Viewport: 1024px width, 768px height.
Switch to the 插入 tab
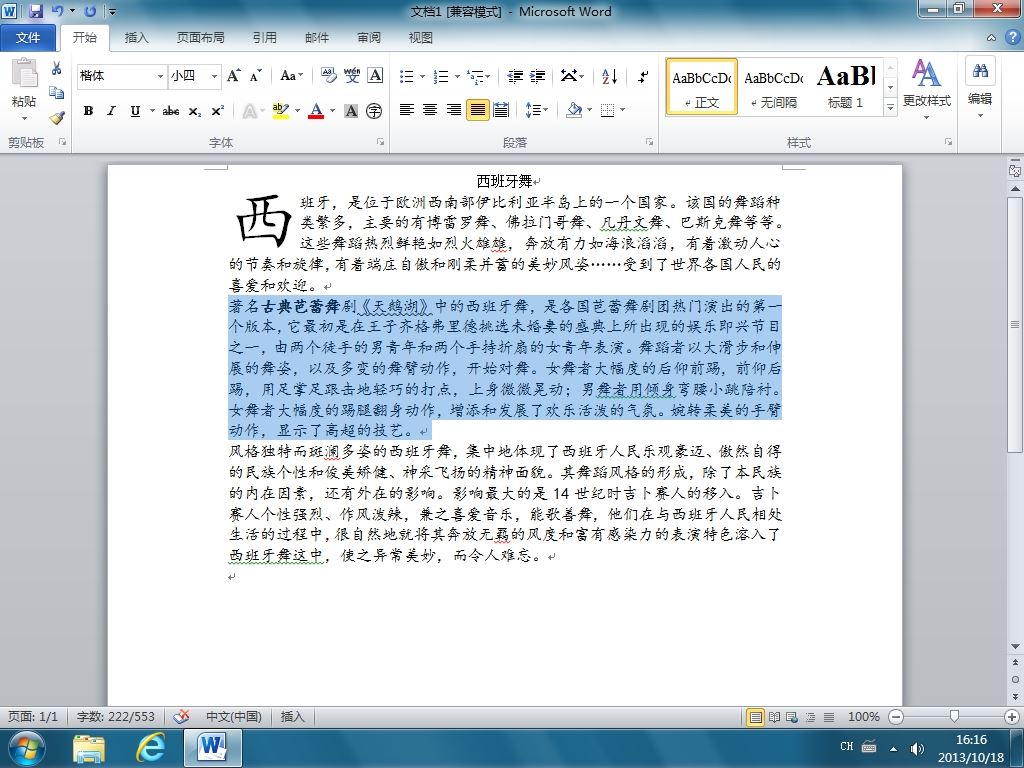click(136, 37)
